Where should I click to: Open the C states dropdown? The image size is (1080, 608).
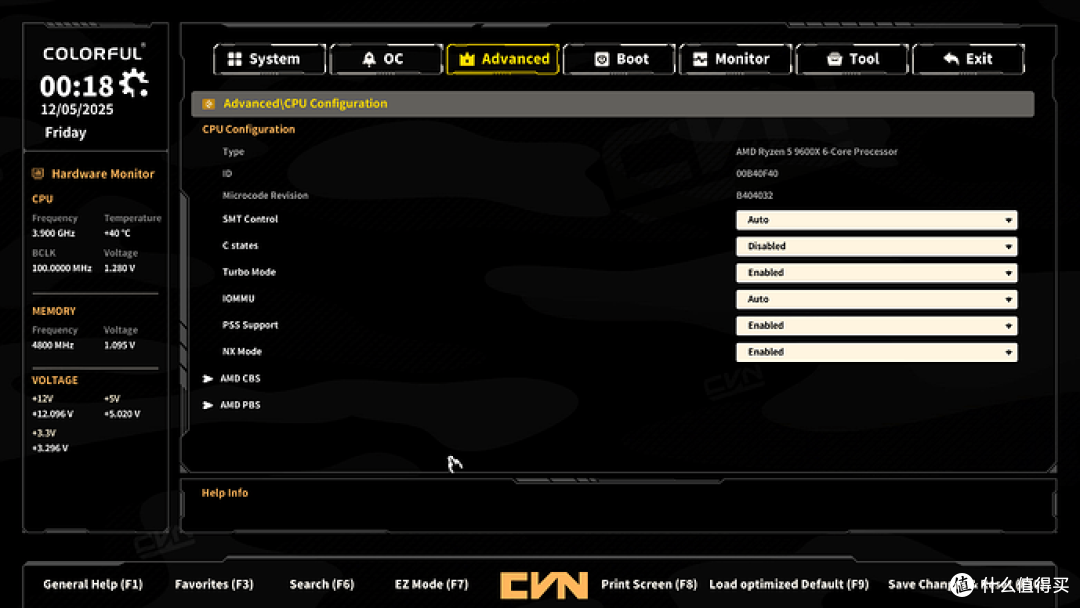point(876,247)
